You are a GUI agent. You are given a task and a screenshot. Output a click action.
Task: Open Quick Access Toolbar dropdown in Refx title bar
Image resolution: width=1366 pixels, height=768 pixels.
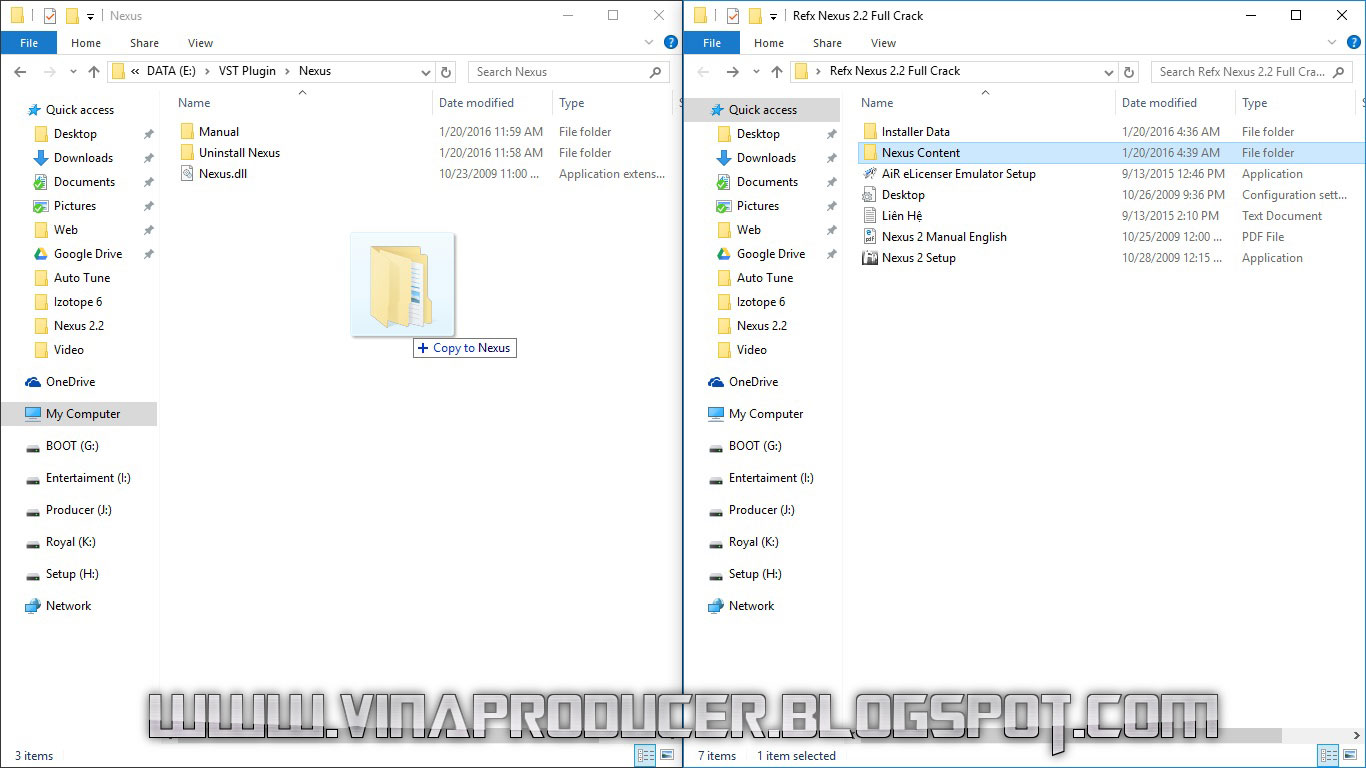773,17
